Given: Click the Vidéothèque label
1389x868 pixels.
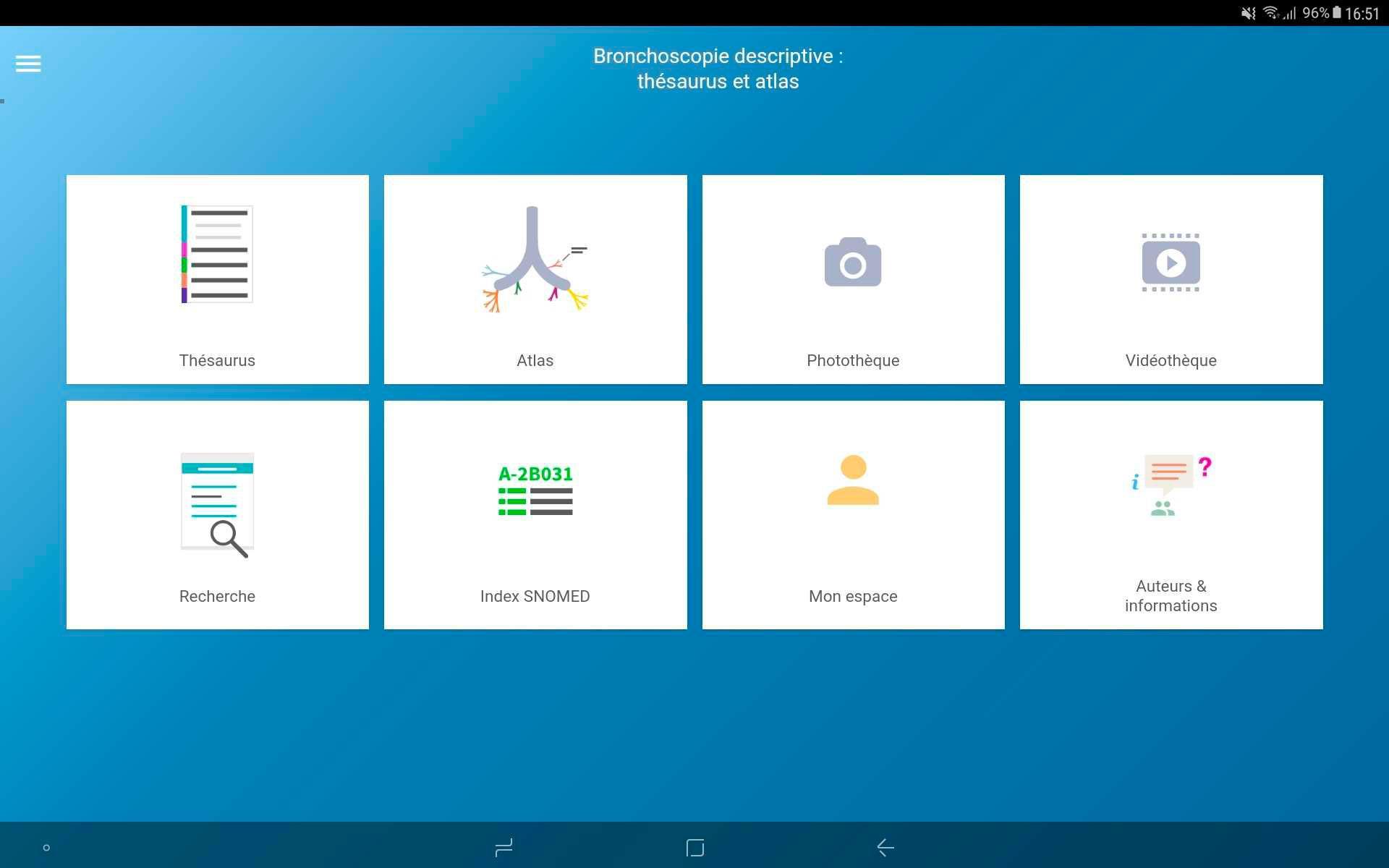Looking at the screenshot, I should click(1171, 360).
